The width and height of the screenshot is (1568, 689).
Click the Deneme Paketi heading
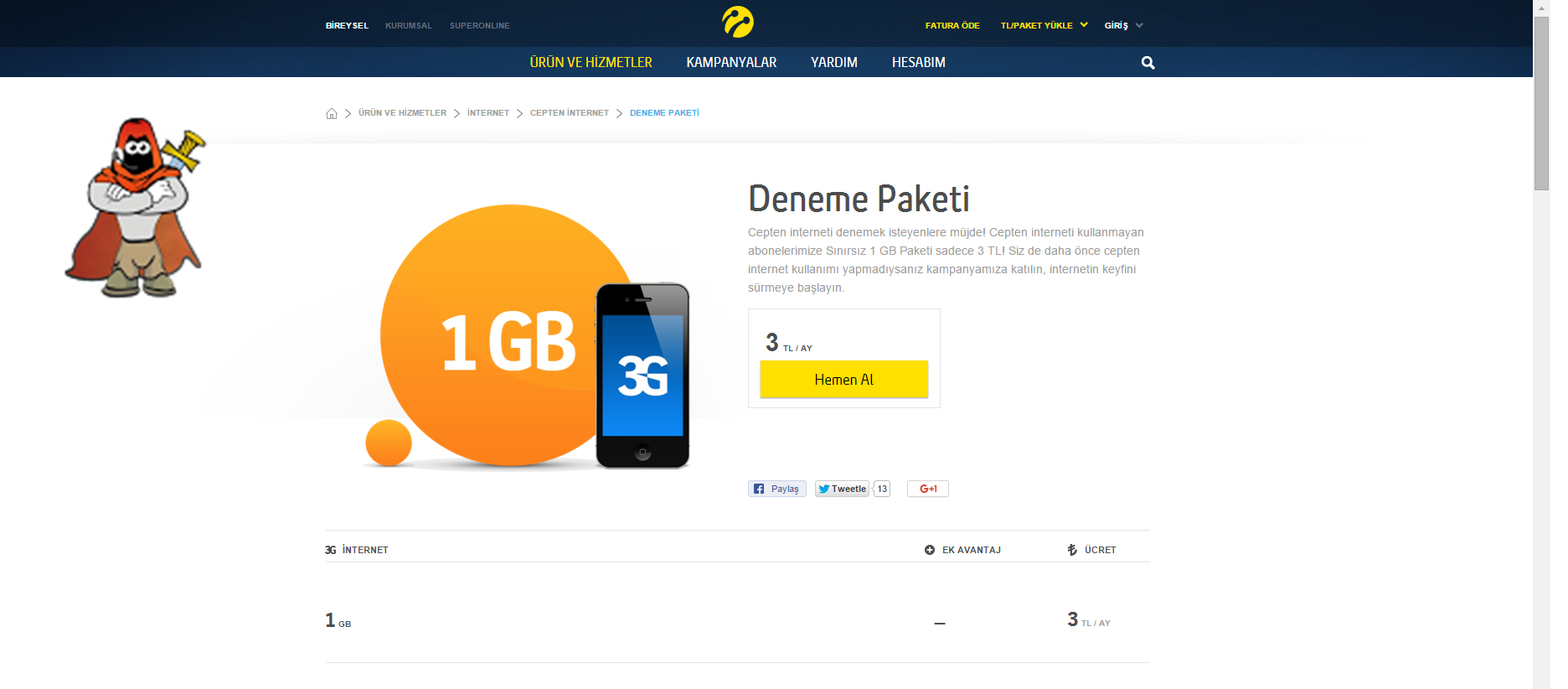(859, 199)
